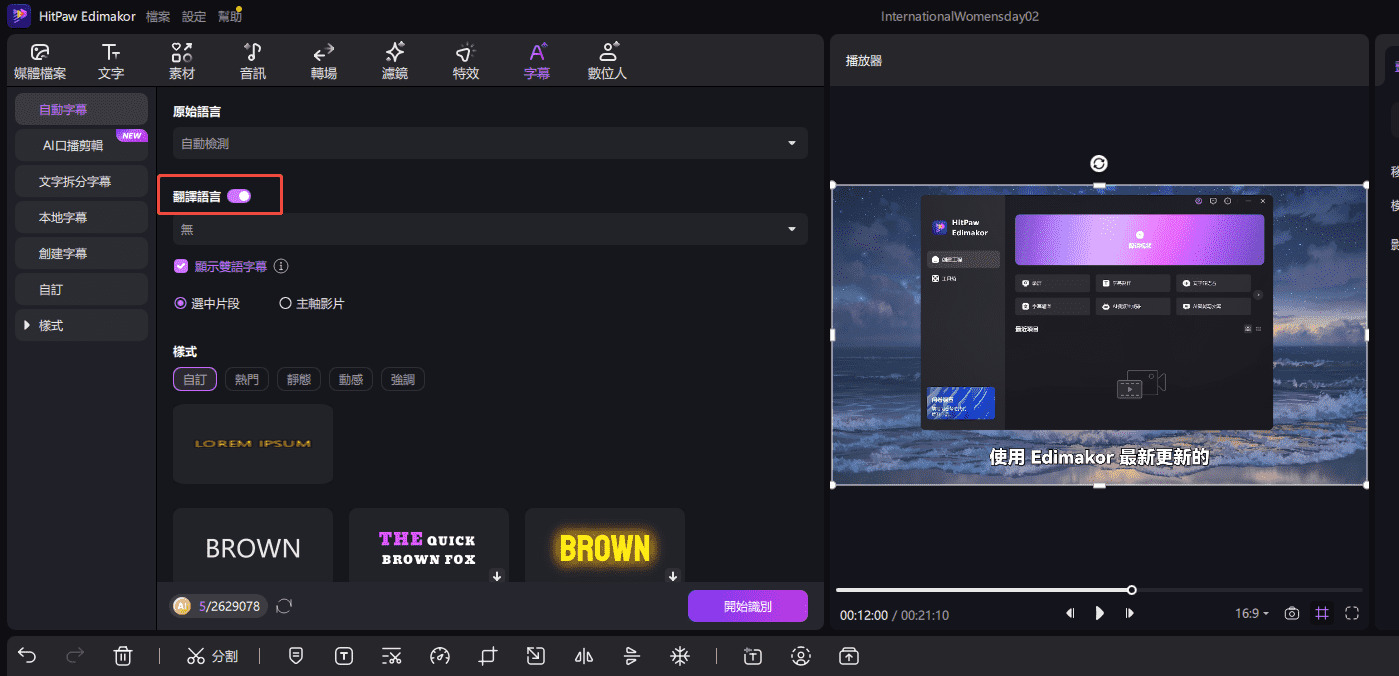
Task: Open the 幫助 menu
Action: click(229, 15)
